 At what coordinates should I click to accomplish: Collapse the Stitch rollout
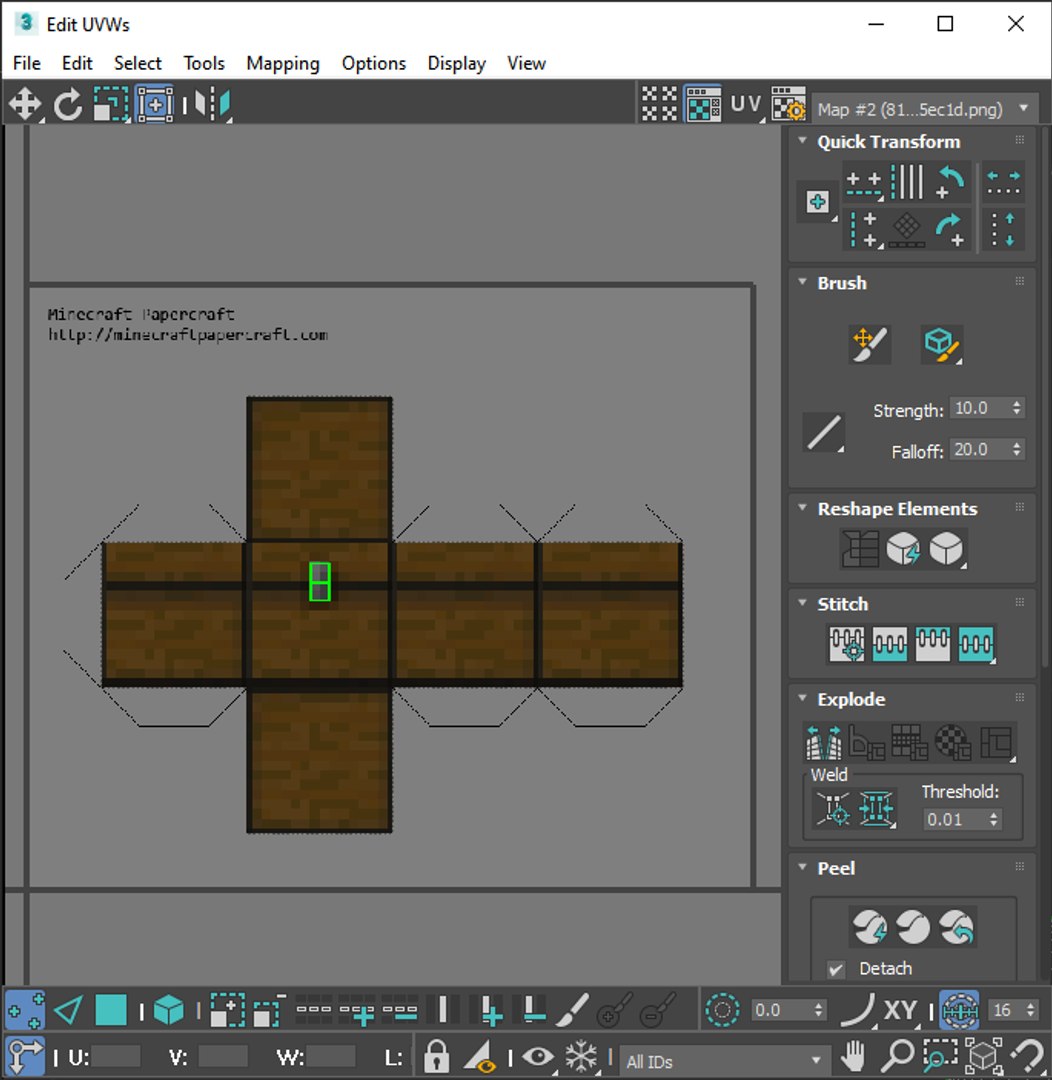(802, 603)
